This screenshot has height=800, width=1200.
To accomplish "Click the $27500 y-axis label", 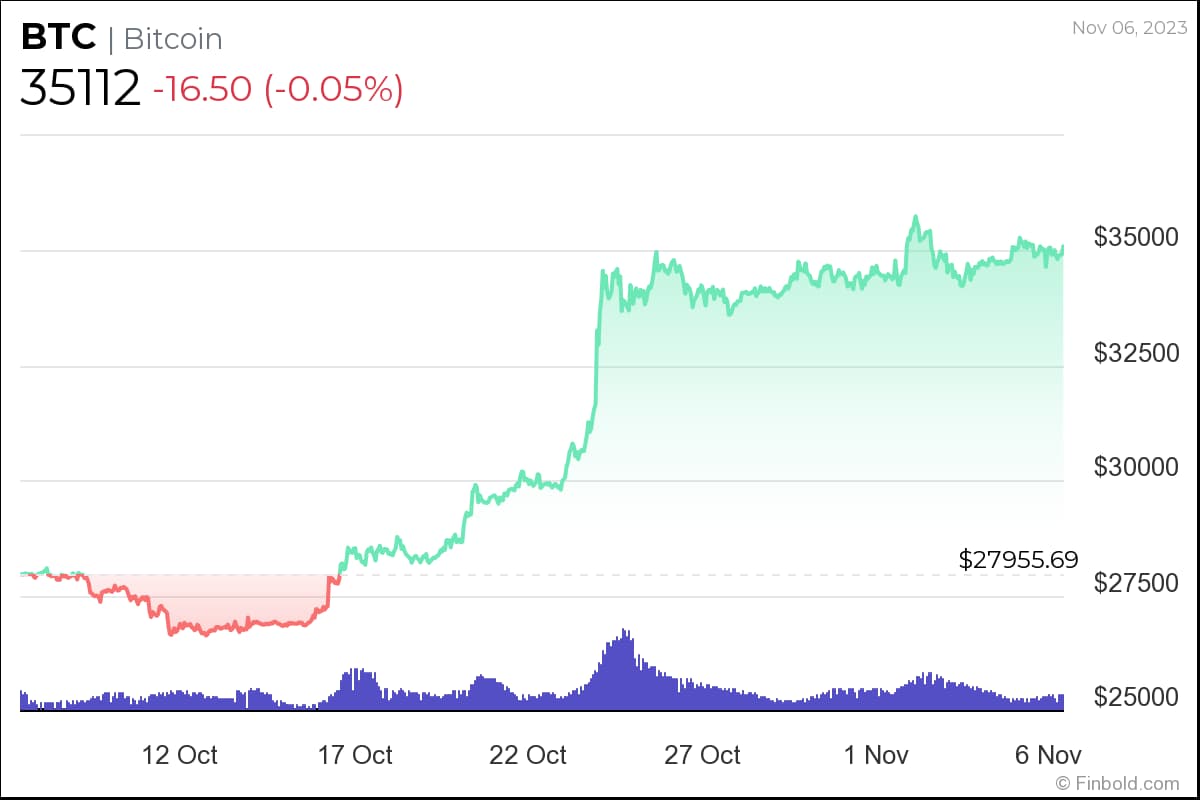I will pyautogui.click(x=1135, y=582).
